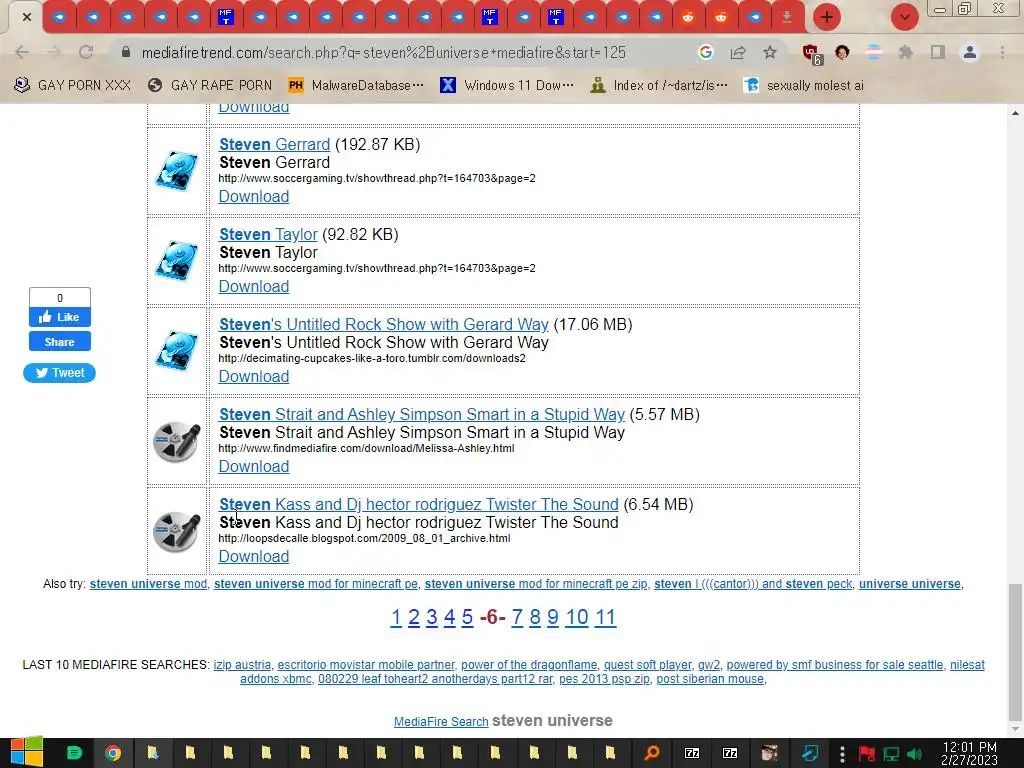Click Download under Steven Kass Twister The Sound
This screenshot has width=1024, height=768.
(253, 557)
